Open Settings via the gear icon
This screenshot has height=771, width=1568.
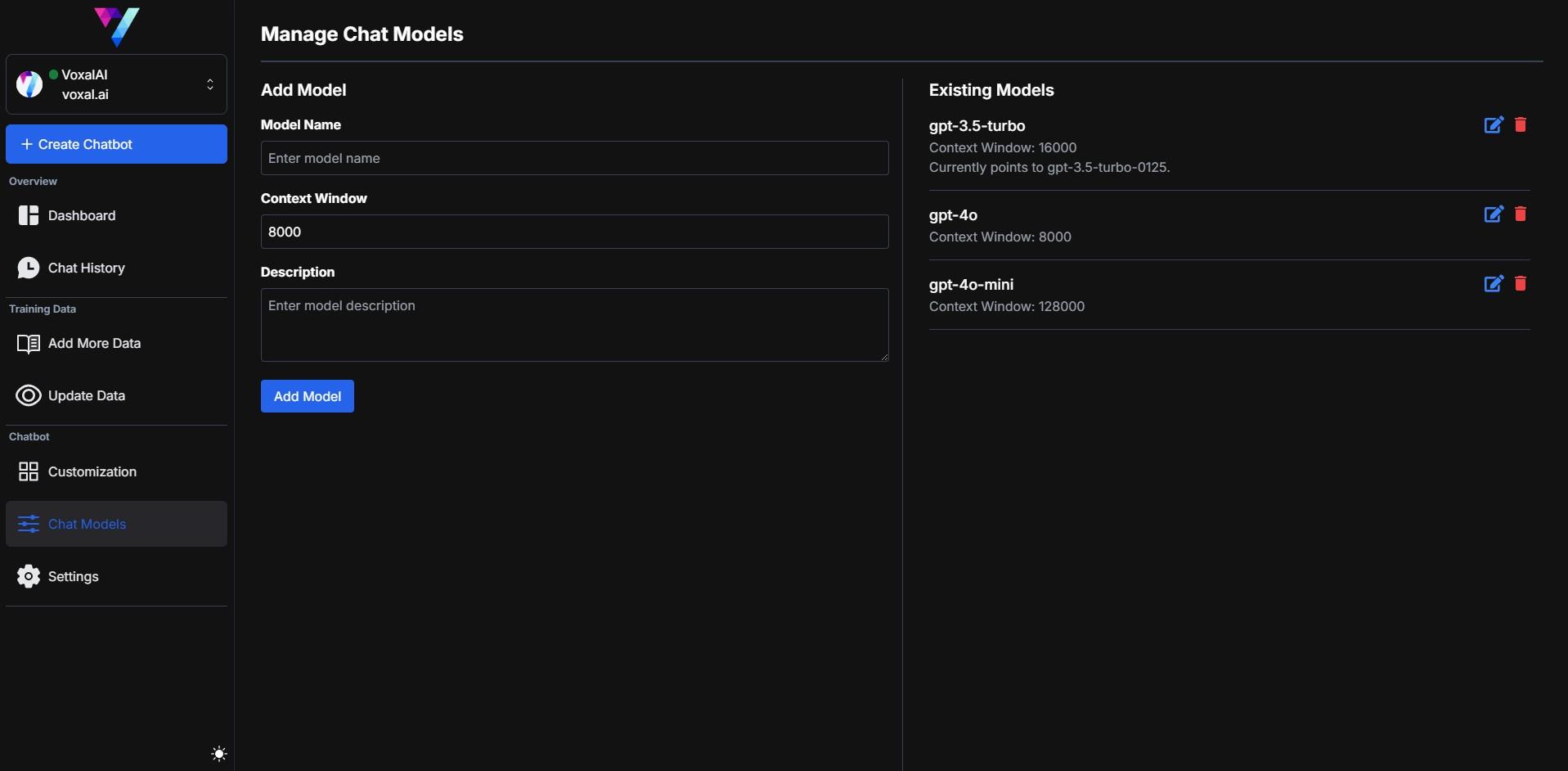(x=29, y=577)
